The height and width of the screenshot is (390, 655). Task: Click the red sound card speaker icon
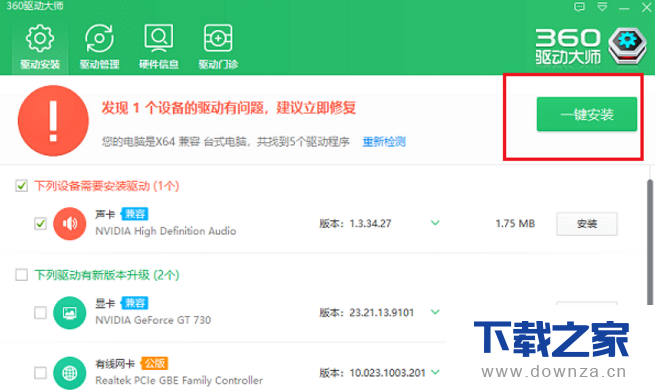(x=70, y=223)
